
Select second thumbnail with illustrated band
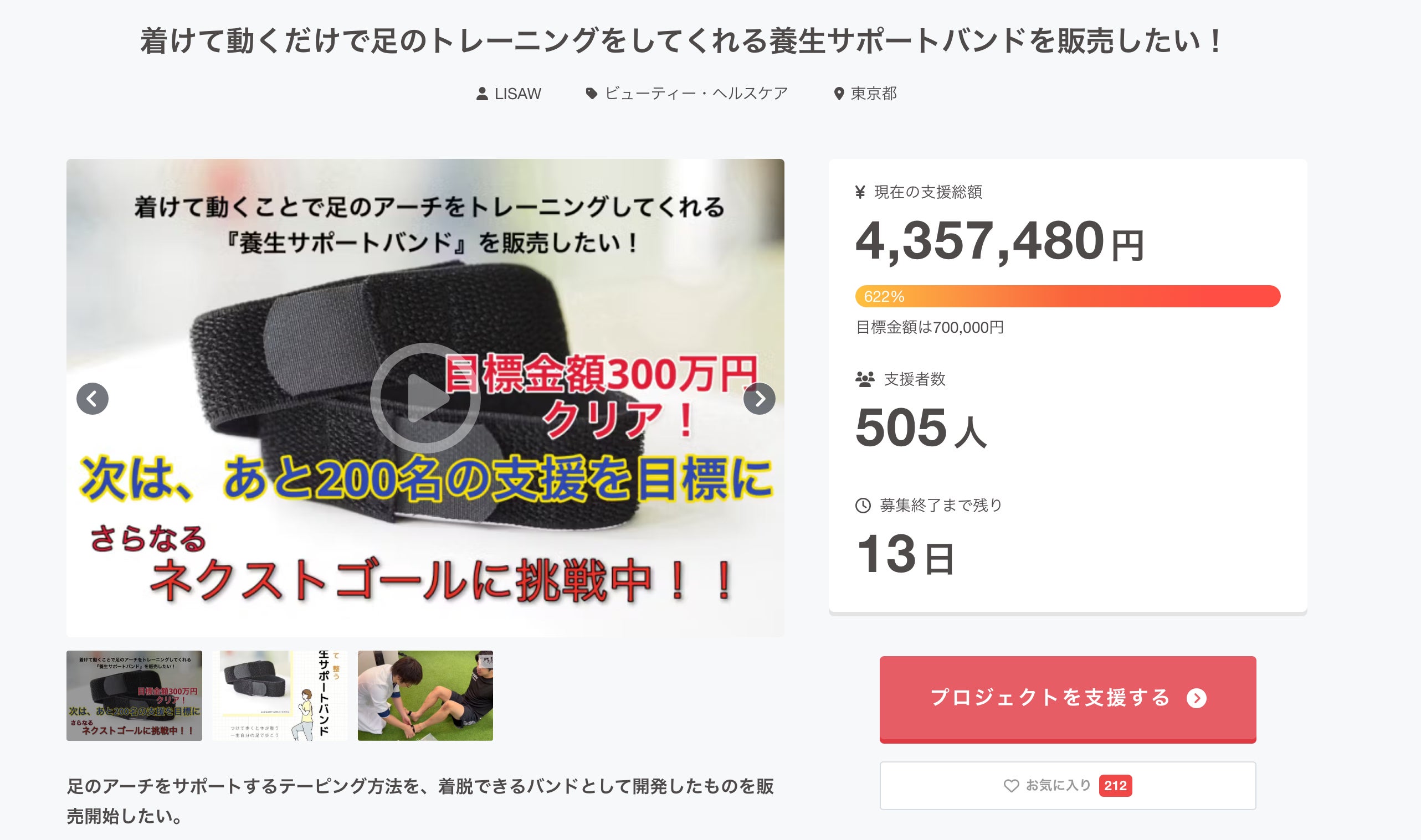pos(280,695)
